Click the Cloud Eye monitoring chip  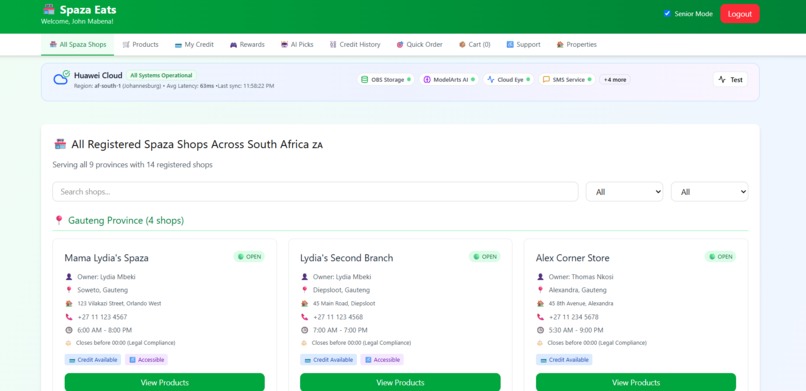(508, 80)
